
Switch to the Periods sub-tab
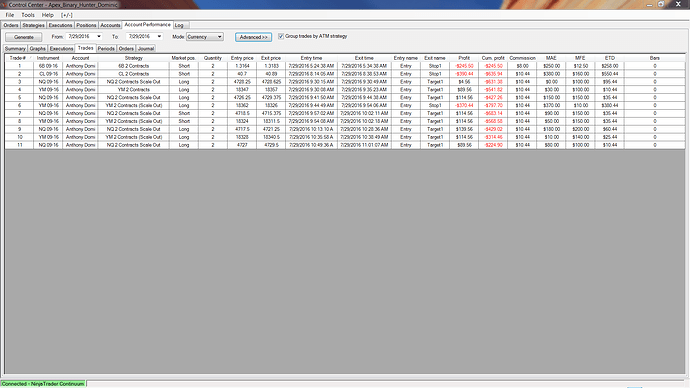(x=106, y=48)
